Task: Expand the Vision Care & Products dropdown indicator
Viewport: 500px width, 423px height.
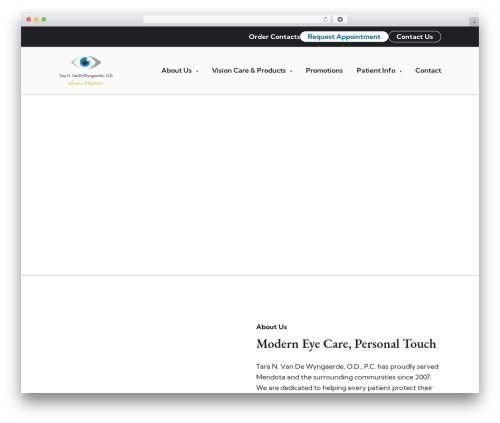Action: point(291,71)
